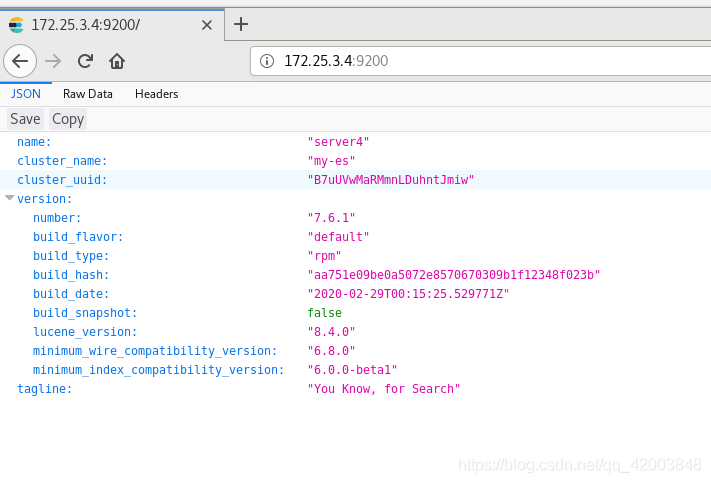
Task: Select the build_type key
Action: point(71,256)
